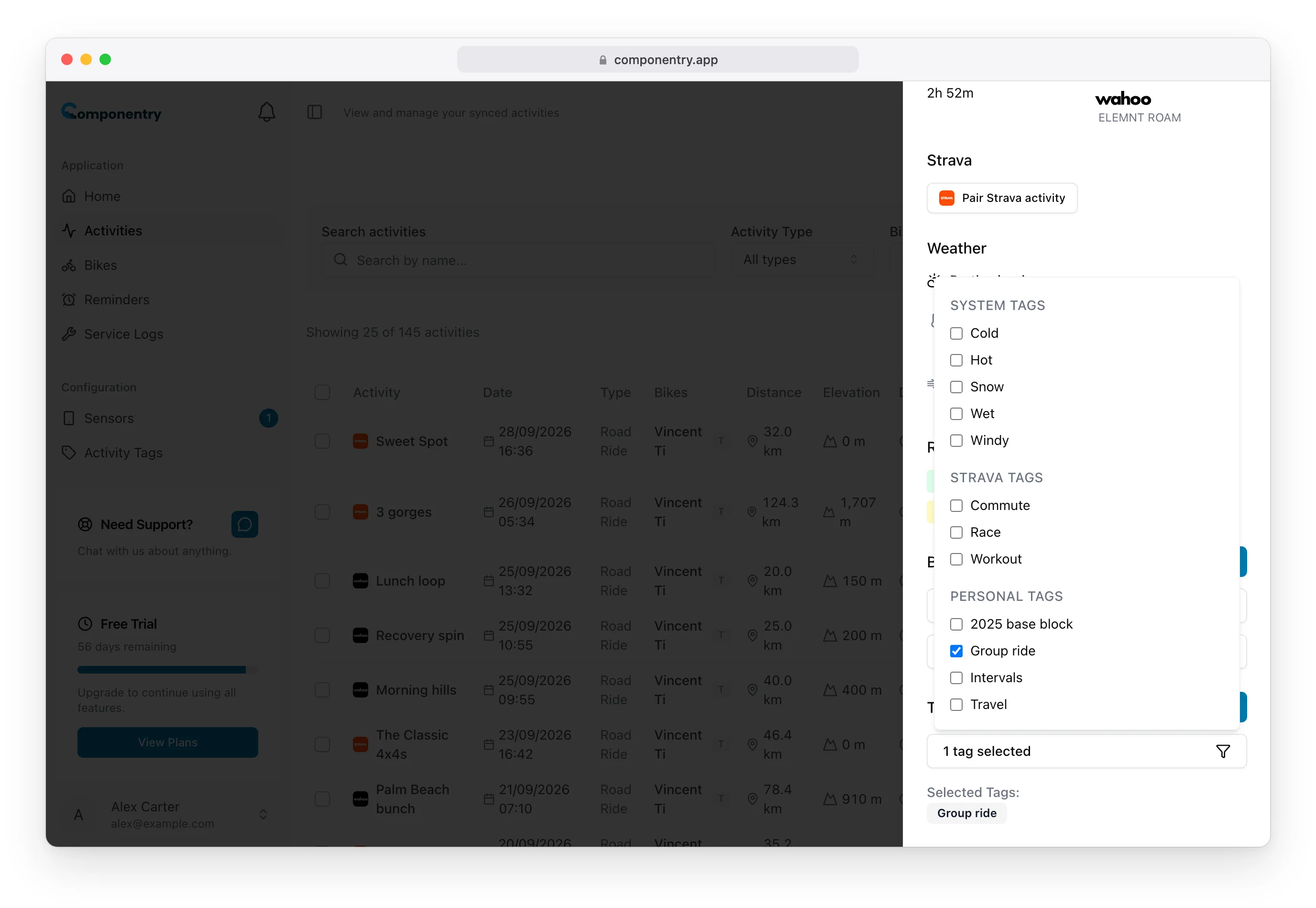This screenshot has height=908, width=1316.
Task: Click the Search by name field
Action: (519, 260)
